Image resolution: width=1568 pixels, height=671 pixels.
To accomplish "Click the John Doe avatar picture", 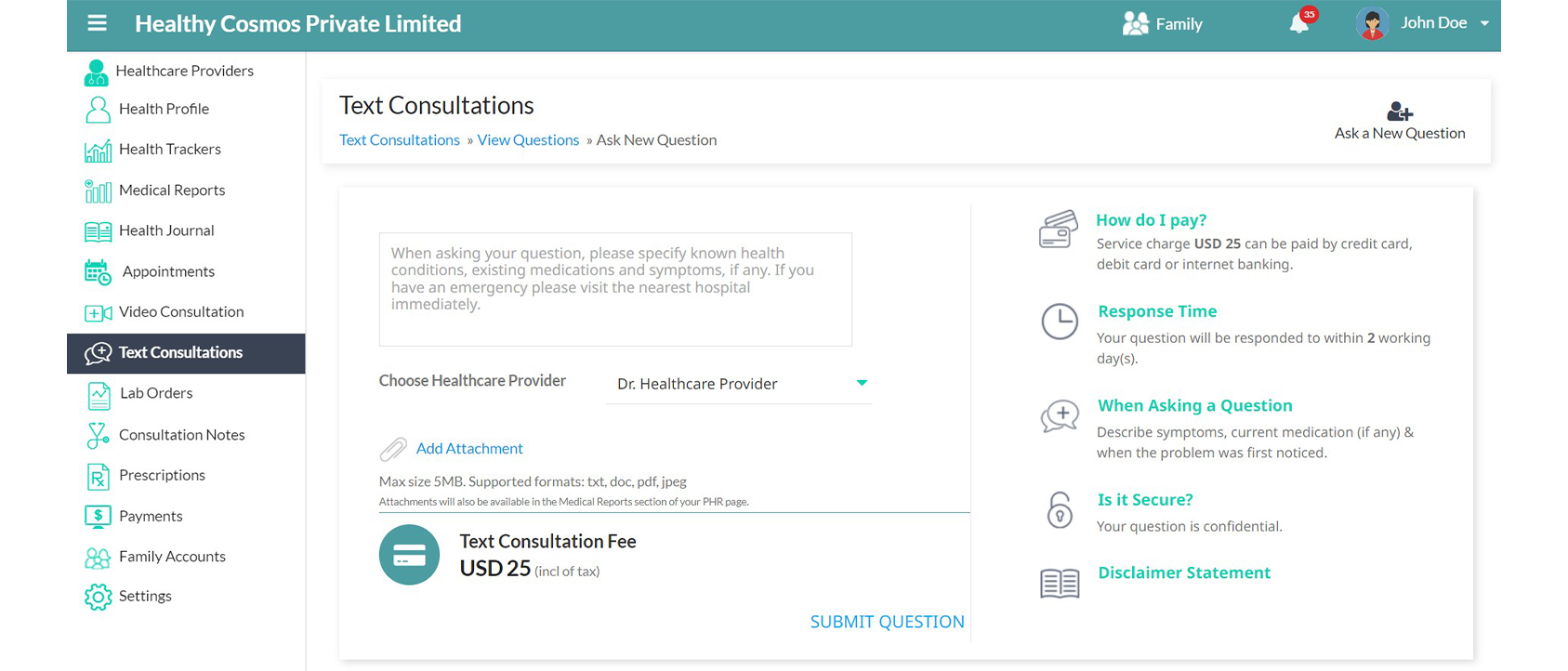I will pos(1372,23).
